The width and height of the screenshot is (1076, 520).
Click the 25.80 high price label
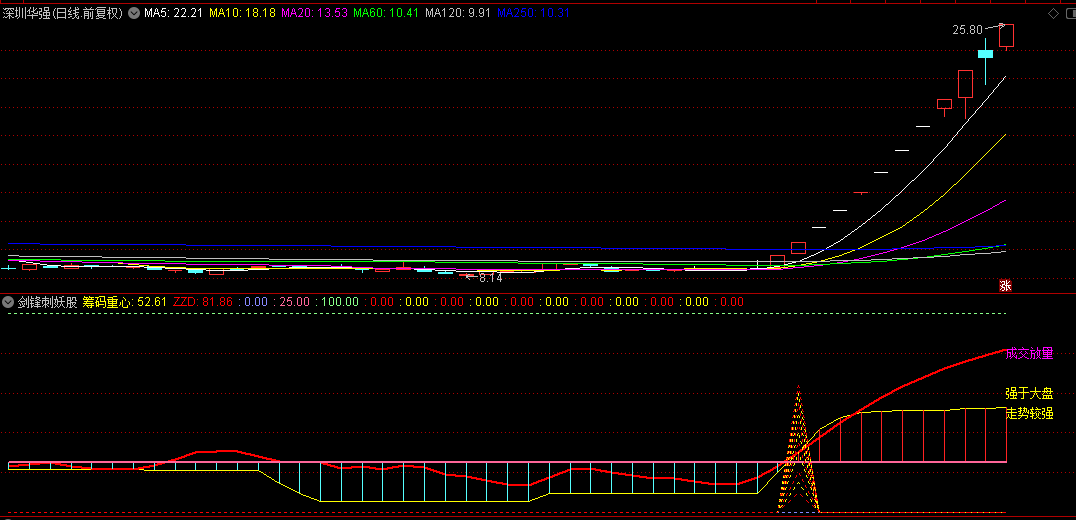pos(967,29)
